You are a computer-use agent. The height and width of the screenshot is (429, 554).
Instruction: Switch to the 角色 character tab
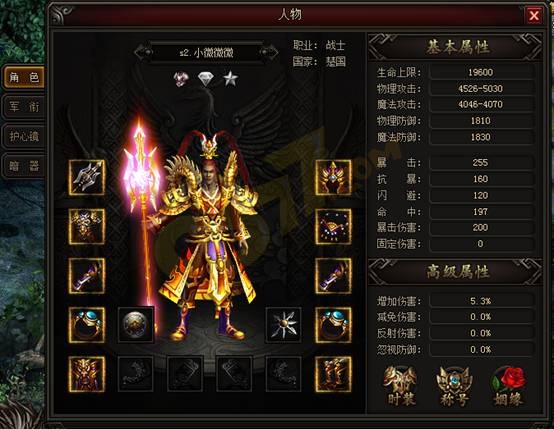click(24, 77)
